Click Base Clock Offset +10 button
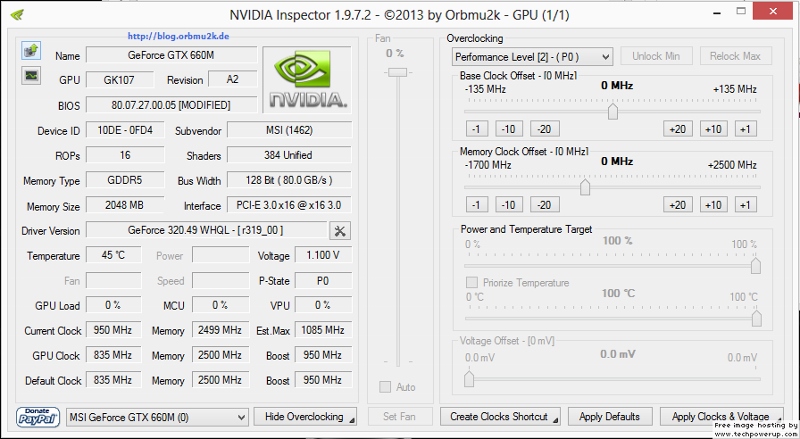Screen dimensions: 800x439 click(x=713, y=129)
